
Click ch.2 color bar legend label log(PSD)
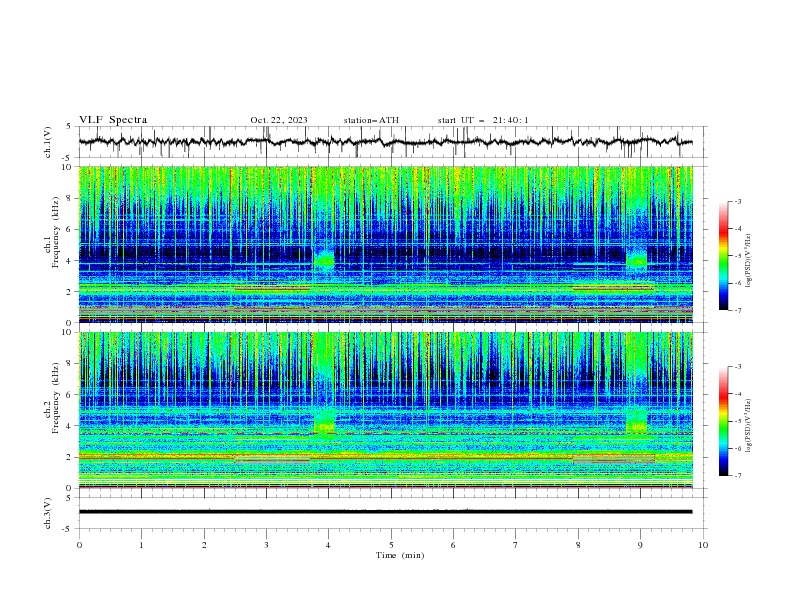click(x=749, y=426)
